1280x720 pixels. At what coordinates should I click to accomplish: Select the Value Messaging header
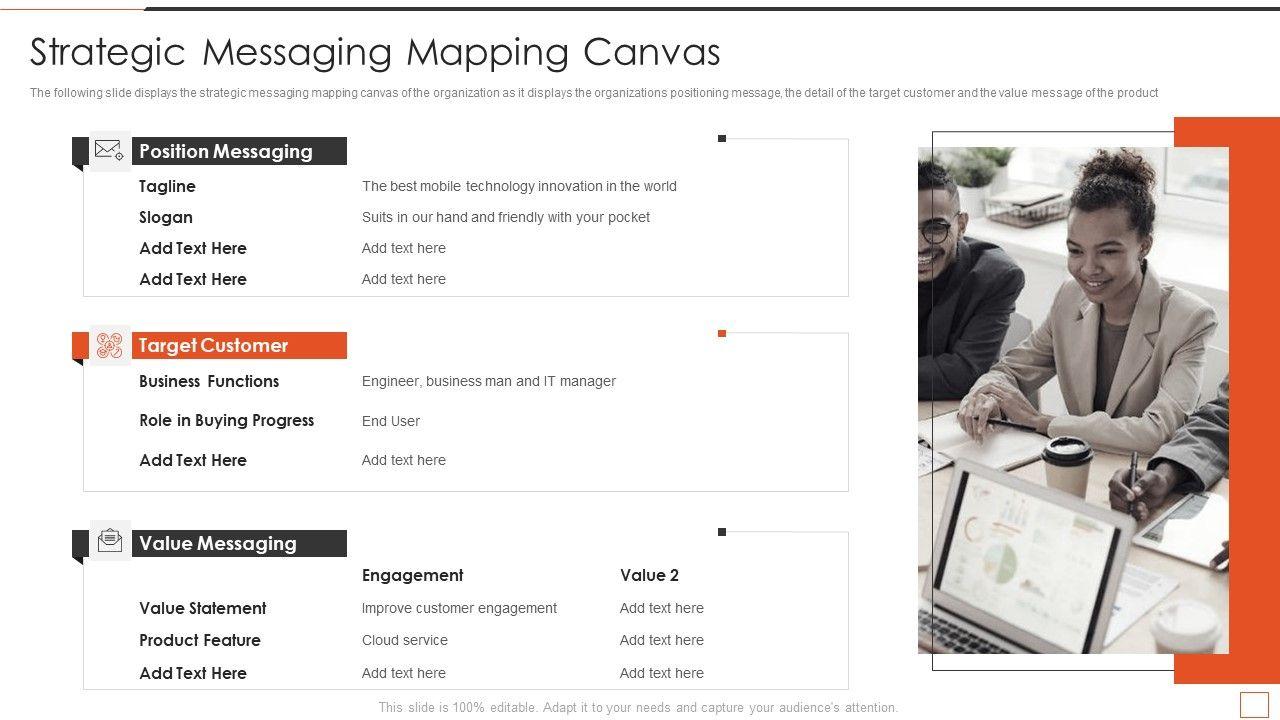point(218,544)
